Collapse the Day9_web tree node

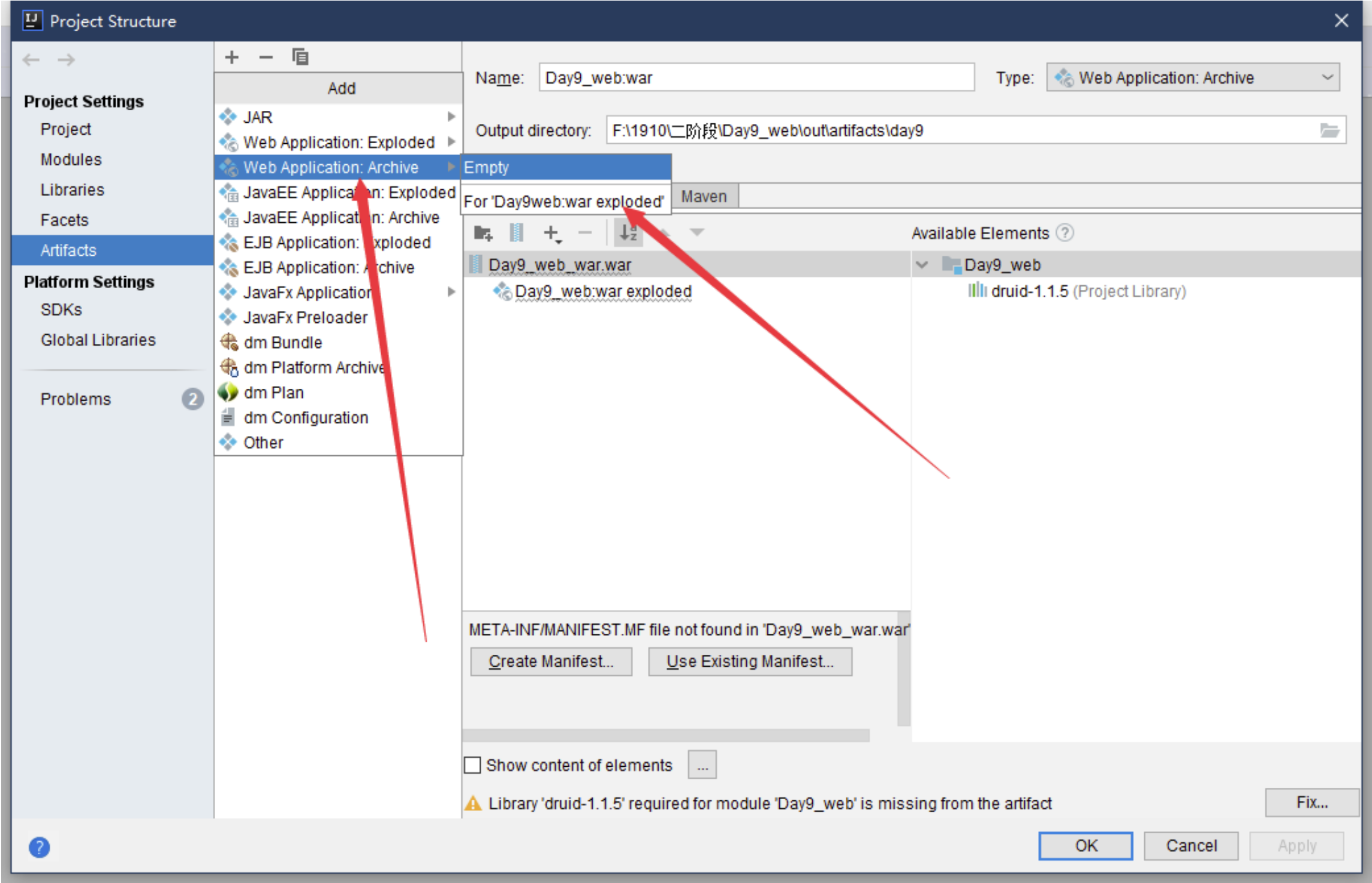point(922,265)
